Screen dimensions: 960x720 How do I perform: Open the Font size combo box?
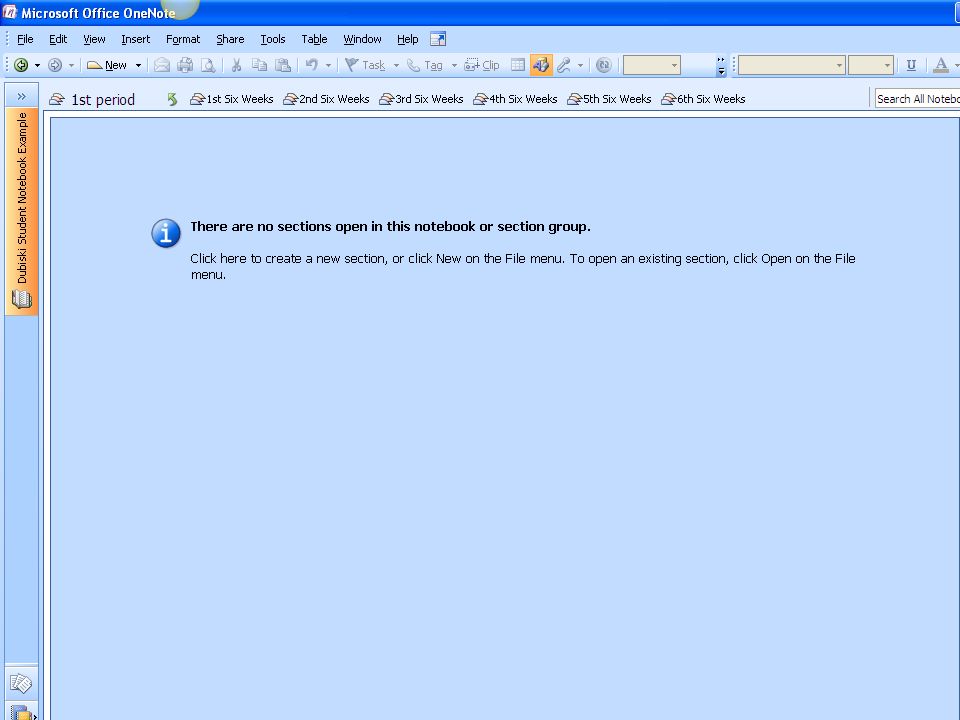coord(871,65)
